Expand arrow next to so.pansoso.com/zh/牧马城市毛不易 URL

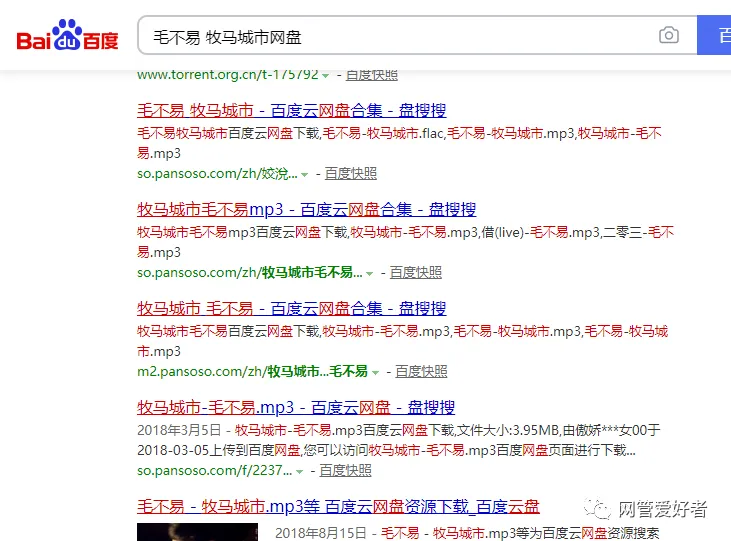click(369, 274)
